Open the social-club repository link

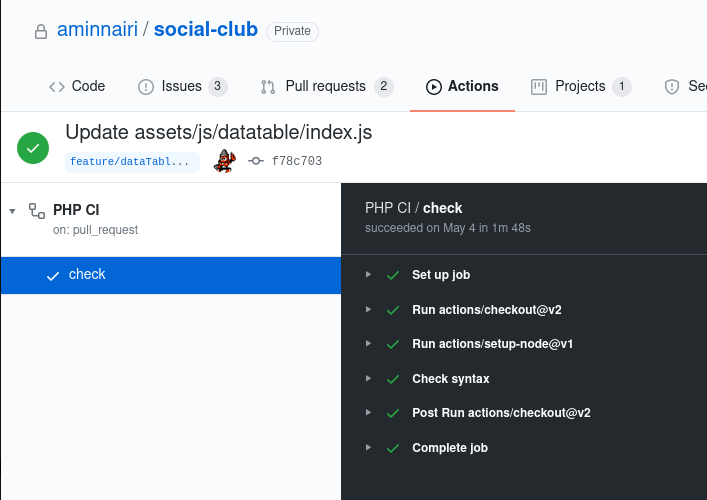pyautogui.click(x=206, y=30)
